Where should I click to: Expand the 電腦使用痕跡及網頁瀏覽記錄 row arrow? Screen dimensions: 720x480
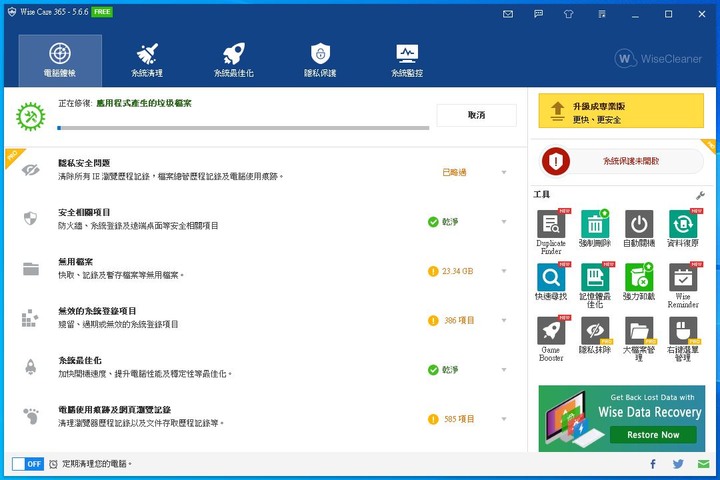(x=504, y=419)
